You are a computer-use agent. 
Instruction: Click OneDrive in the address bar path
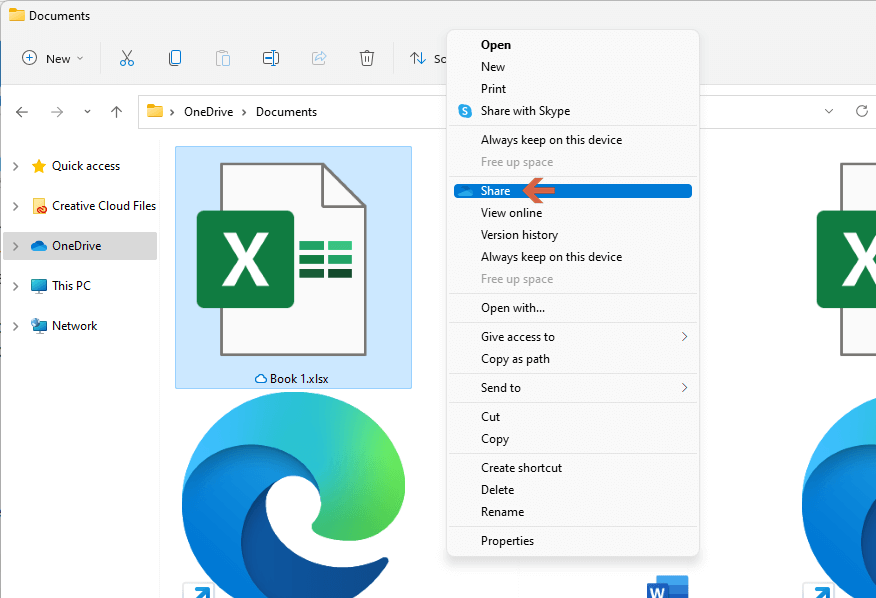(208, 112)
